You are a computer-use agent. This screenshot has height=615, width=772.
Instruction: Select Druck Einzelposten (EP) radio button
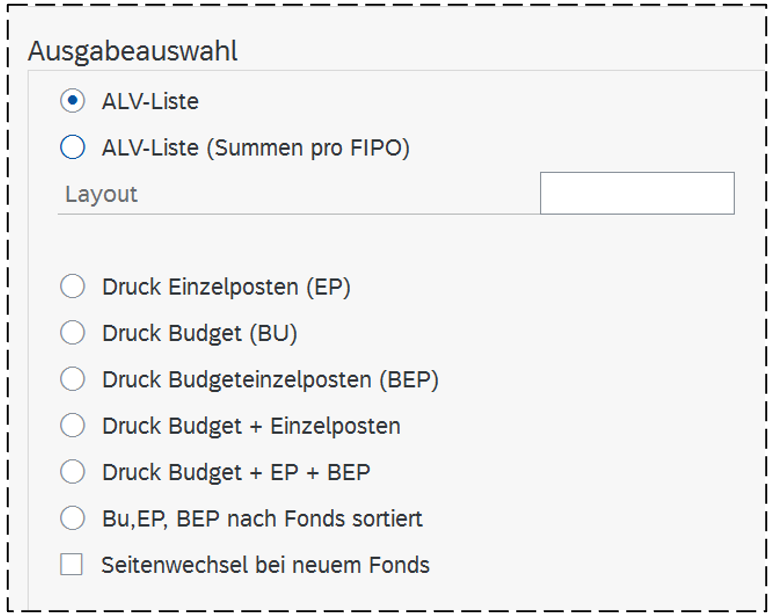coord(72,287)
